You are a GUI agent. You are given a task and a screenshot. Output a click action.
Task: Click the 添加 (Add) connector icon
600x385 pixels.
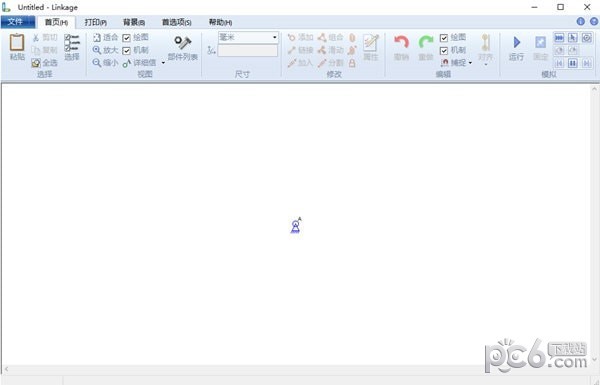coord(292,38)
